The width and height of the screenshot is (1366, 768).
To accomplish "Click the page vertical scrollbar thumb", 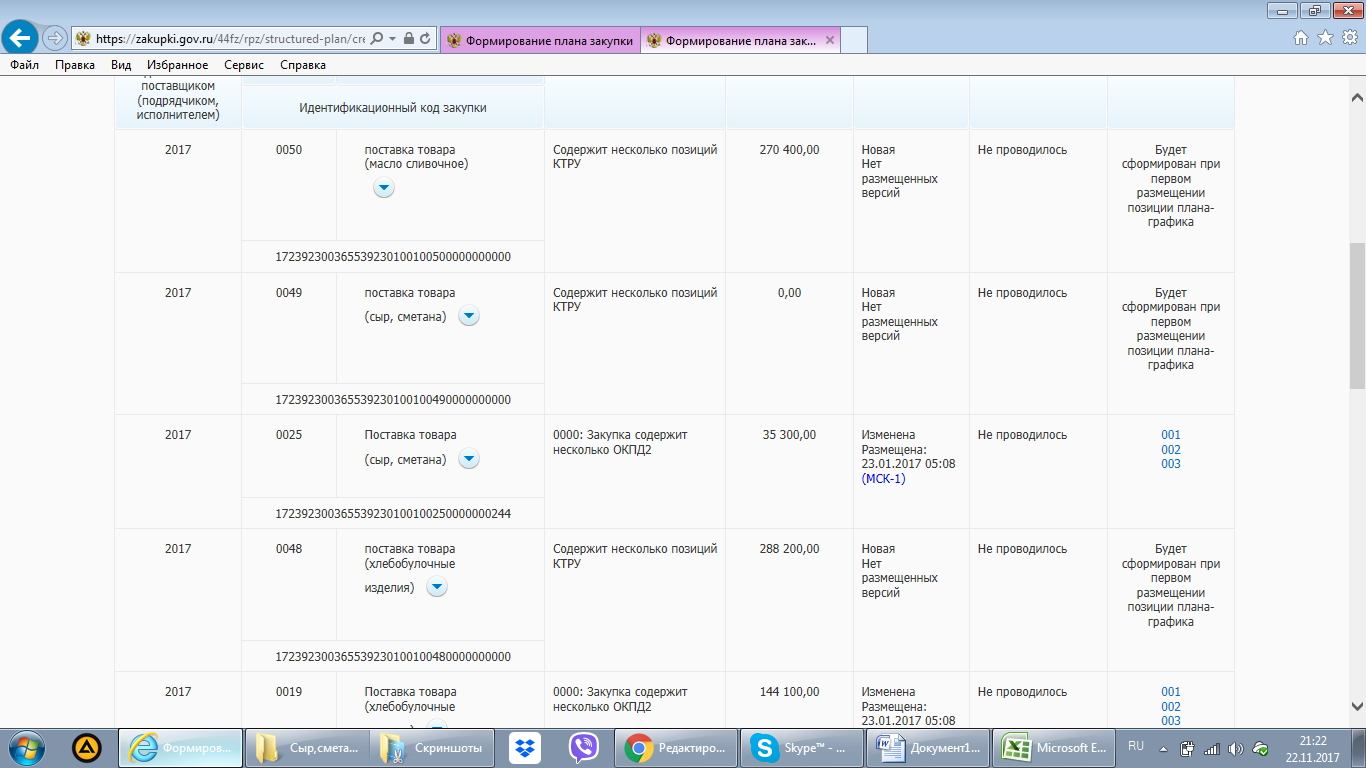I will point(1357,315).
